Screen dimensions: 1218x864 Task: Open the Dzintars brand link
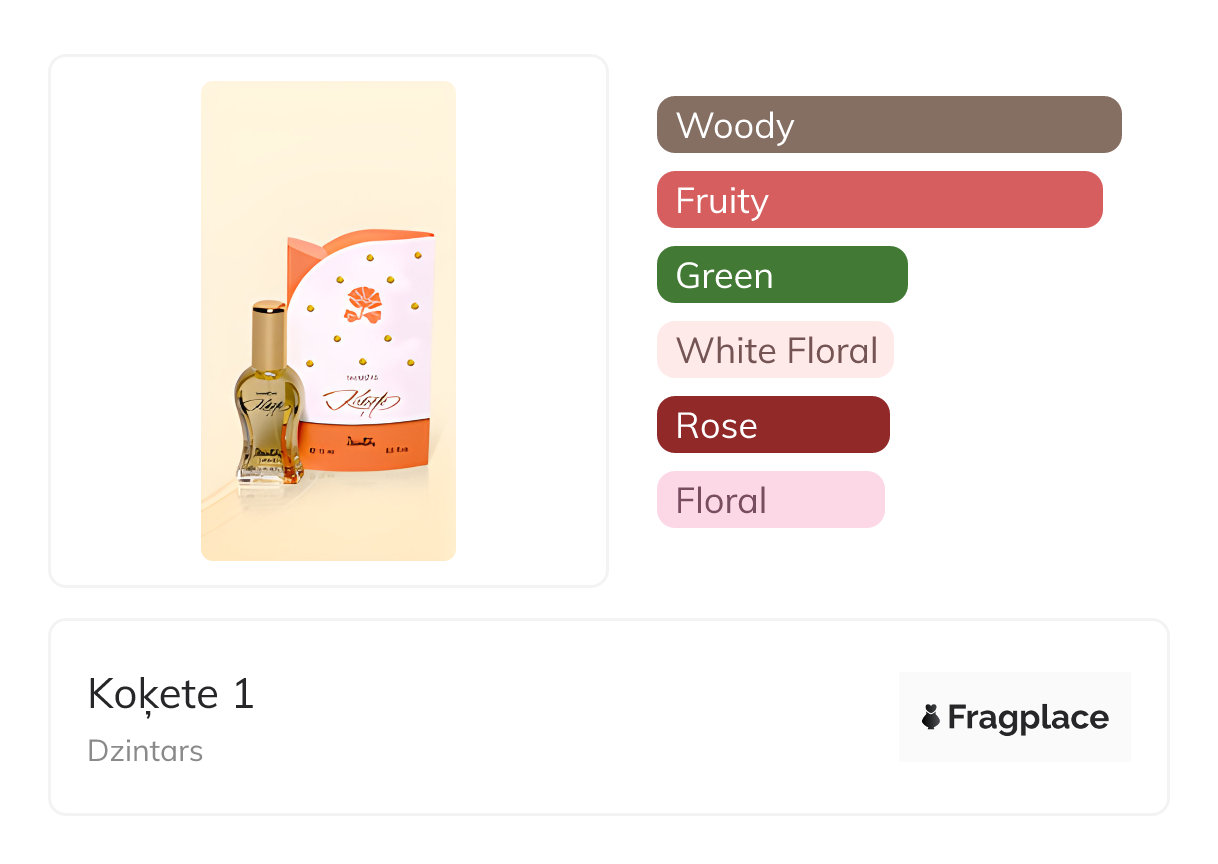point(145,751)
